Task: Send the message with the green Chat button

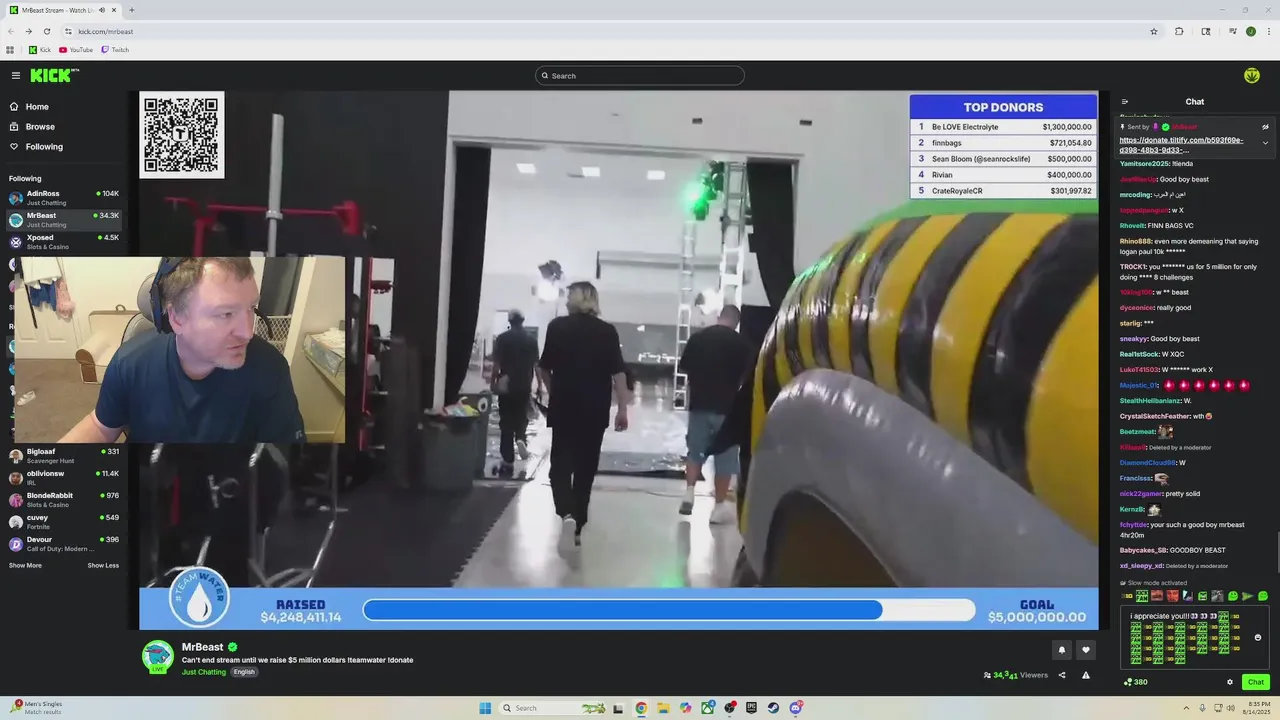Action: pos(1256,682)
